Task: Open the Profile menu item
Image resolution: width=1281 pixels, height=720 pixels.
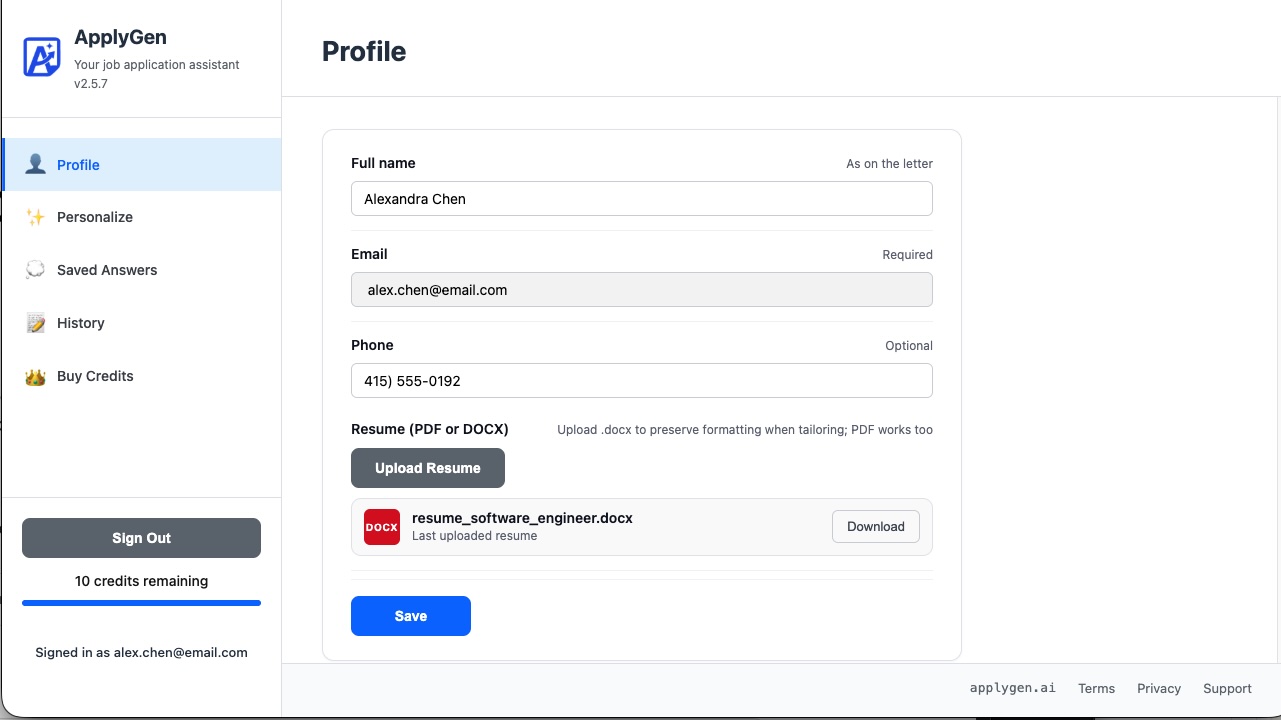Action: [x=142, y=165]
